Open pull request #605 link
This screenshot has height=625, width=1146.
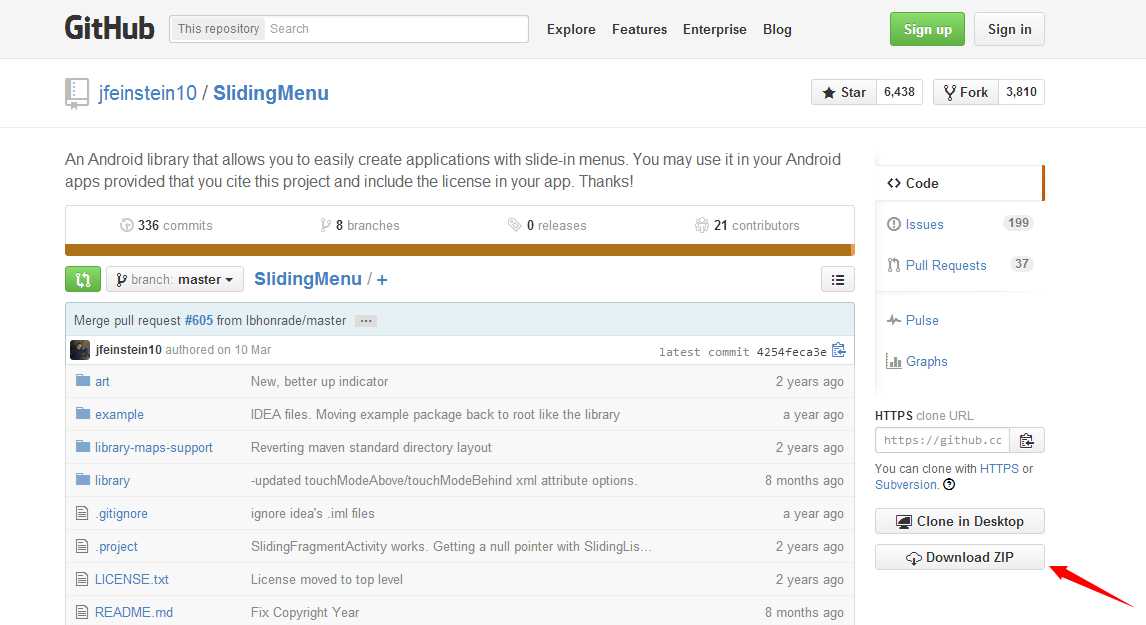199,321
